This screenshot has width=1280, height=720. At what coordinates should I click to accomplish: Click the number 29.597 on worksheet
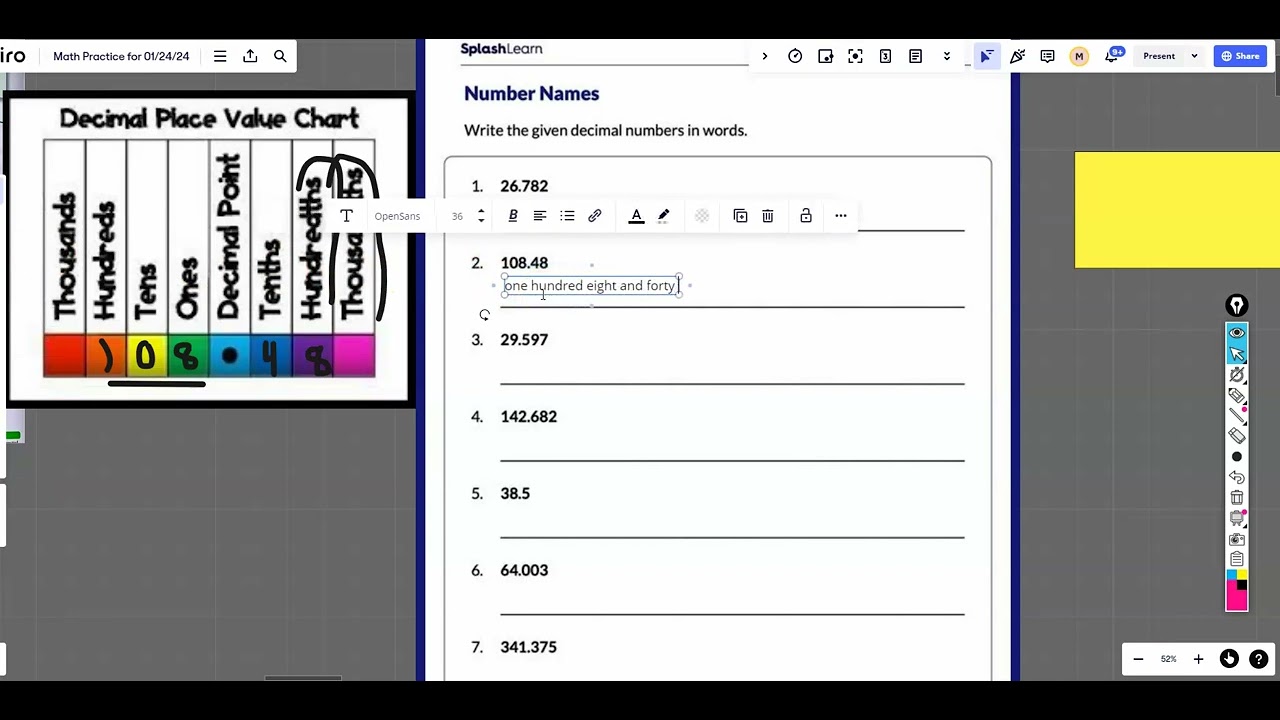click(524, 340)
